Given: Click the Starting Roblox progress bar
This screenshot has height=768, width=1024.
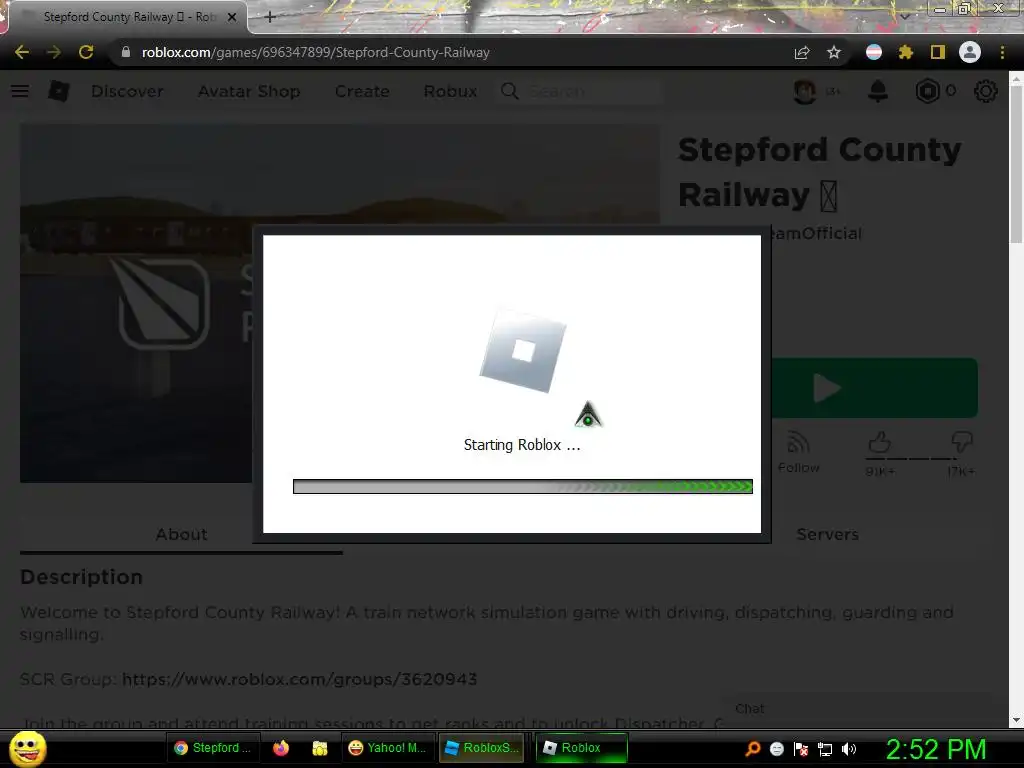Looking at the screenshot, I should [522, 487].
